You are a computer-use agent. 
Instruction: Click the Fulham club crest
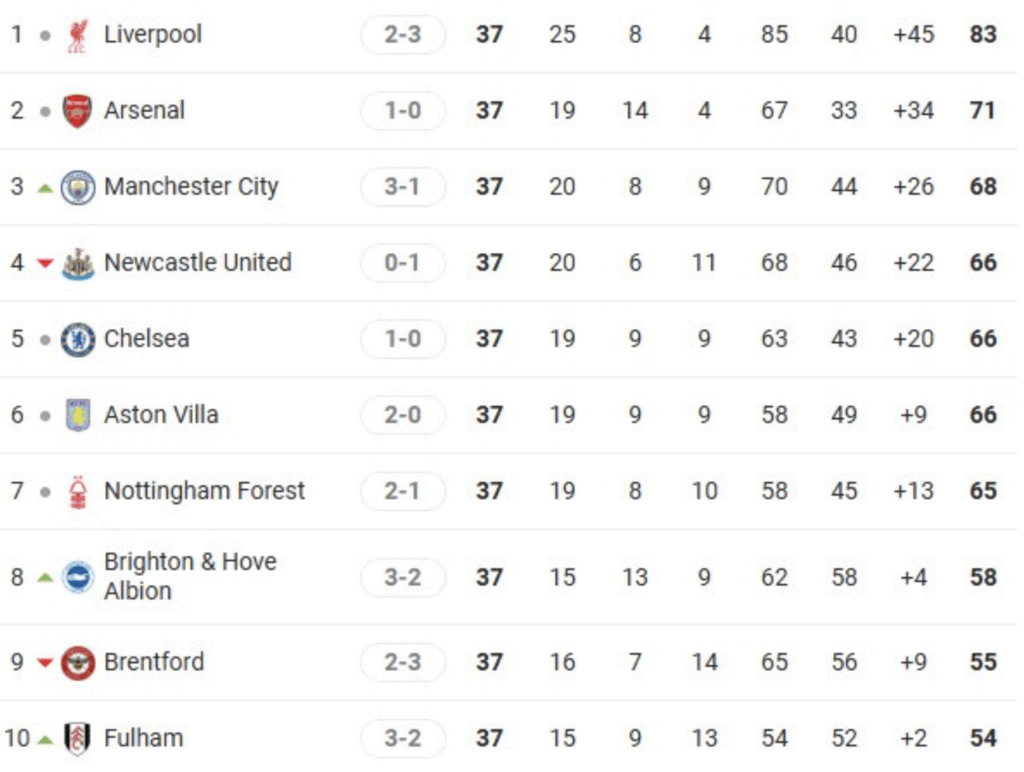pyautogui.click(x=77, y=739)
